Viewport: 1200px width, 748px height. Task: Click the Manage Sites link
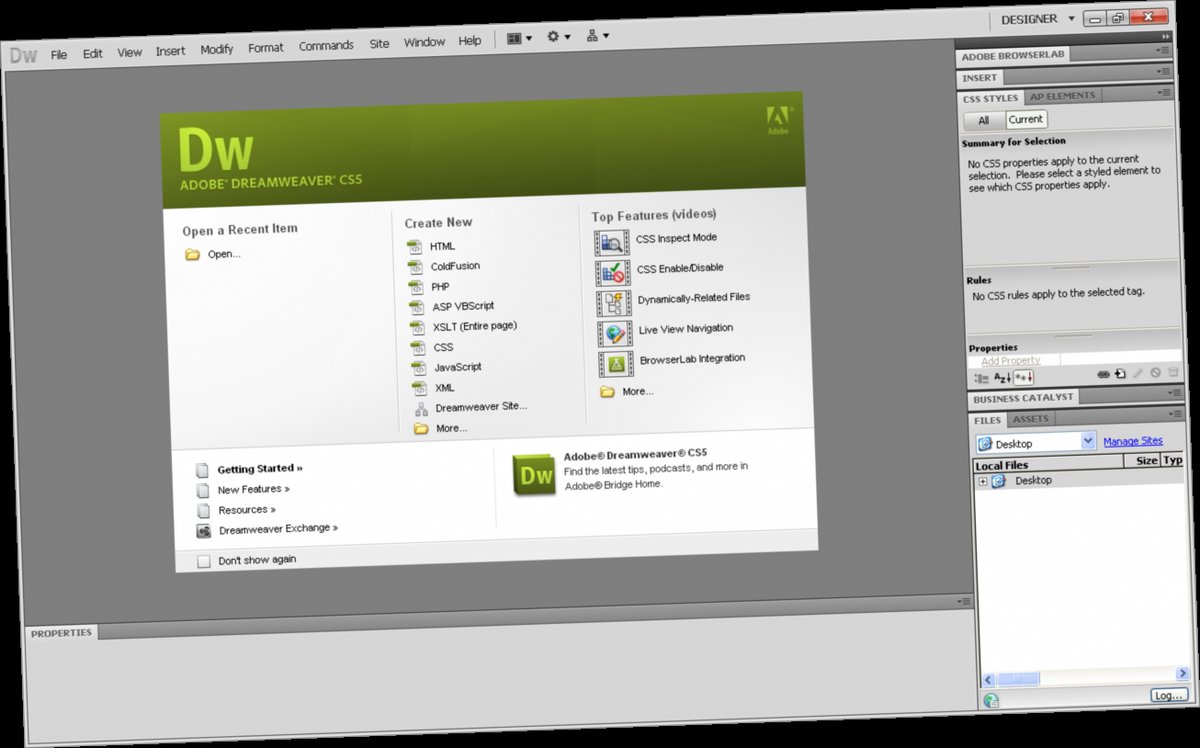click(1133, 441)
